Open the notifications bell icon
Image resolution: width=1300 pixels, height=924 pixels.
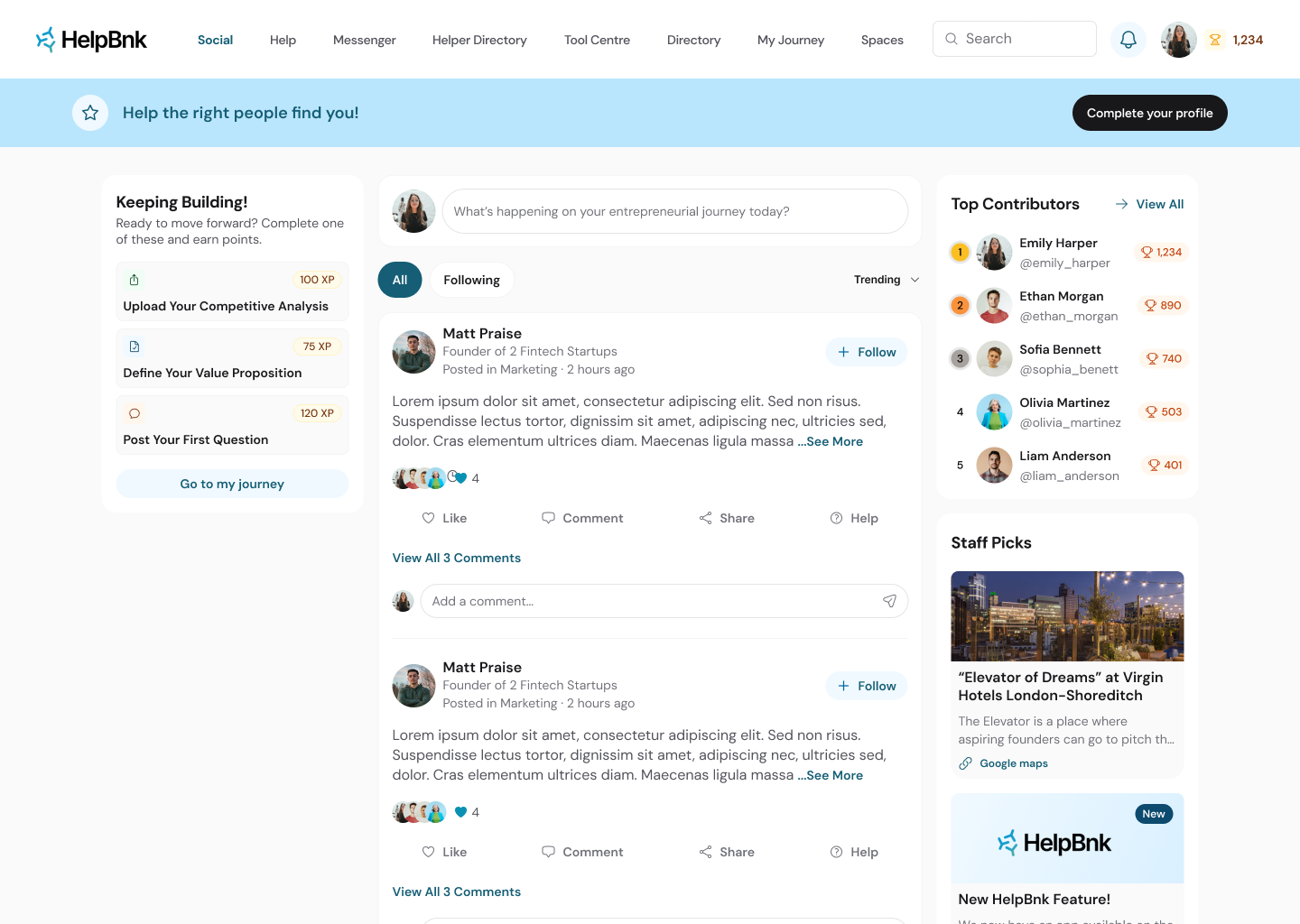coord(1128,40)
